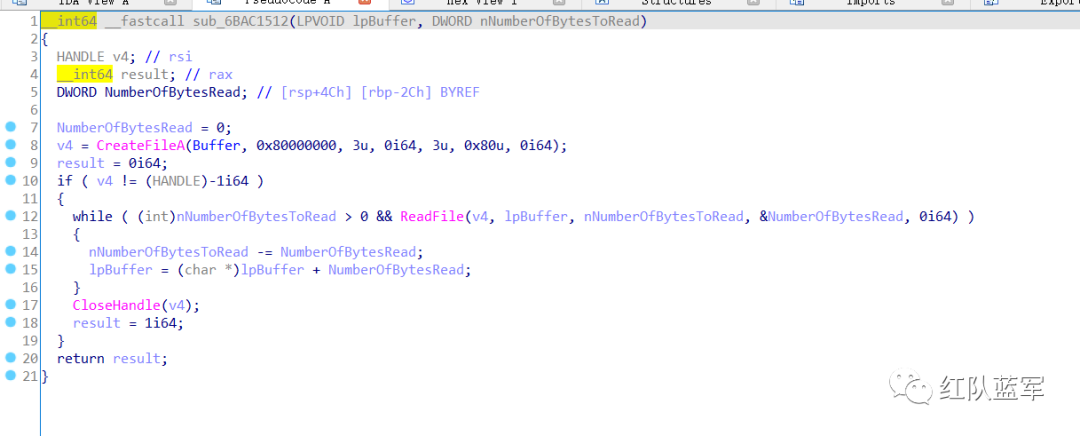Click nNumberOfBytesToRead parameter in the signature
Screen dimensions: 1080x436
click(x=561, y=21)
